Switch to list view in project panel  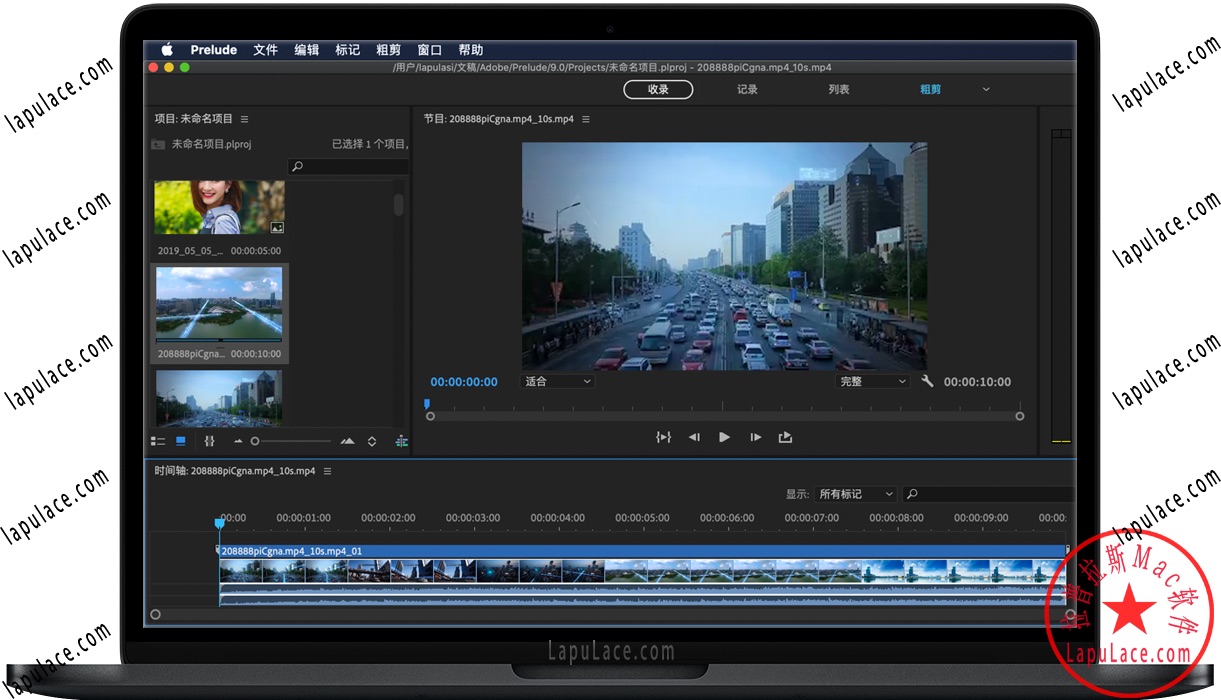pyautogui.click(x=158, y=440)
